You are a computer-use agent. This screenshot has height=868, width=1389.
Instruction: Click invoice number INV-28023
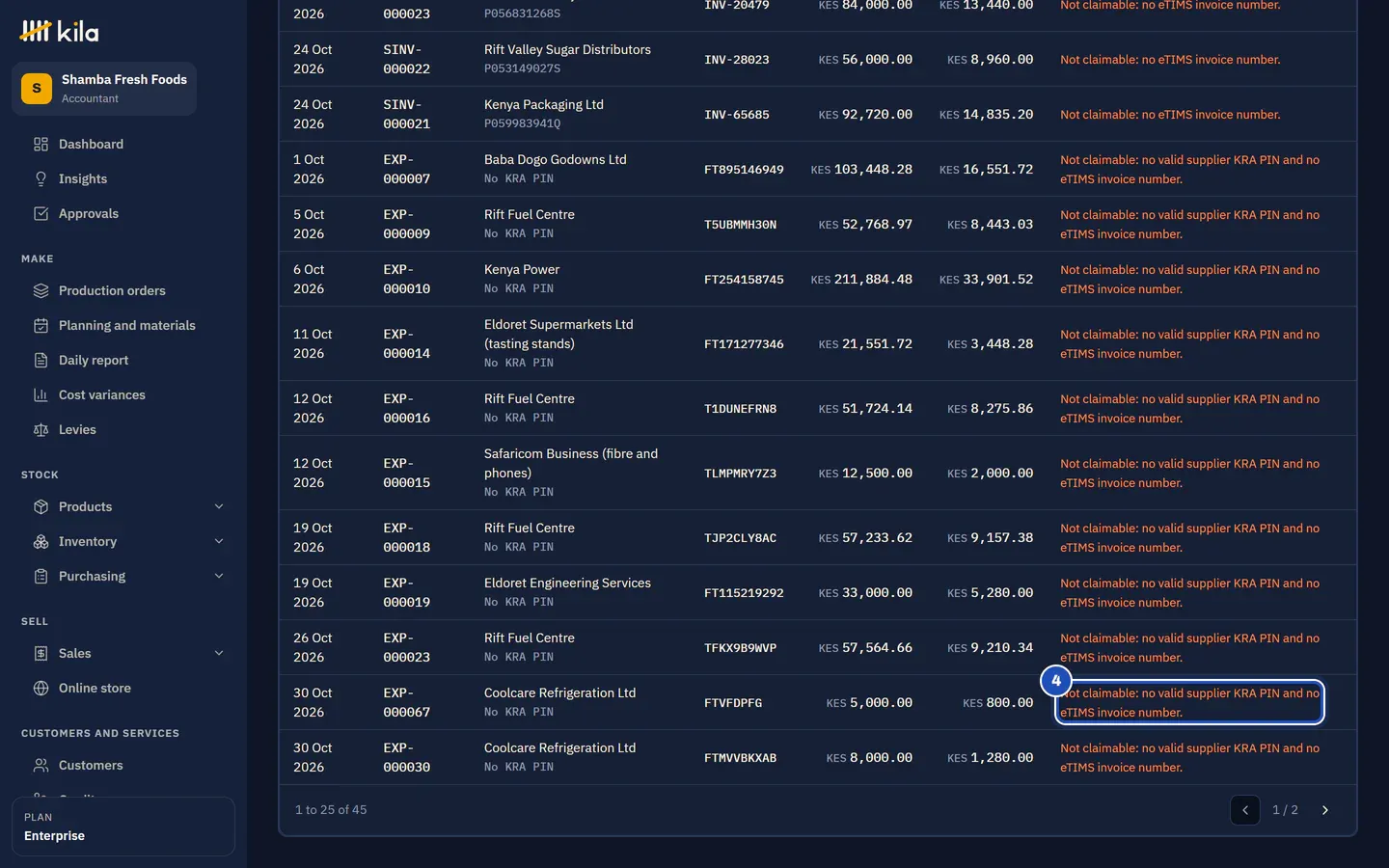click(x=737, y=60)
